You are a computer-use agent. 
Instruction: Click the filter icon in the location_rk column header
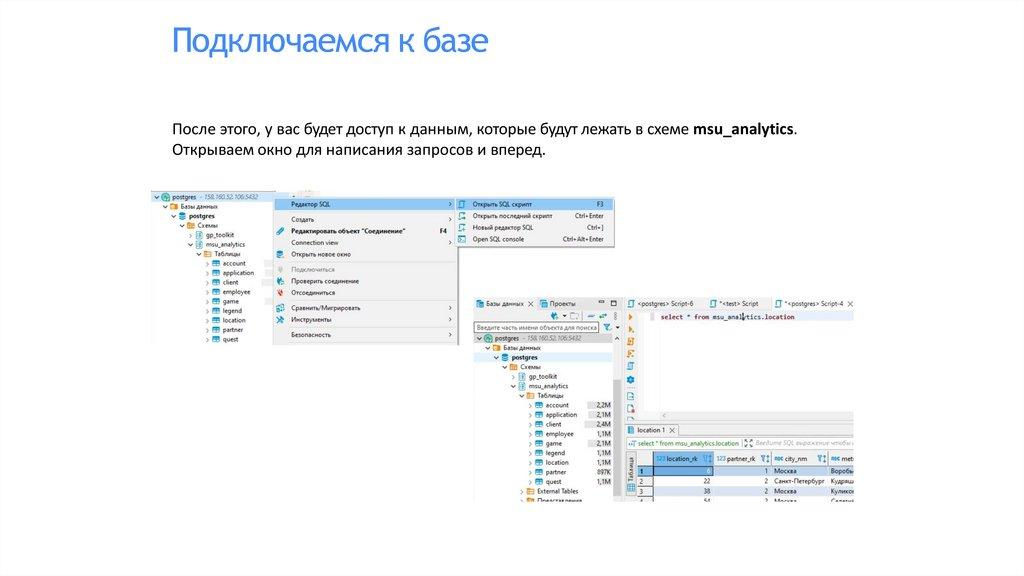pyautogui.click(x=707, y=459)
